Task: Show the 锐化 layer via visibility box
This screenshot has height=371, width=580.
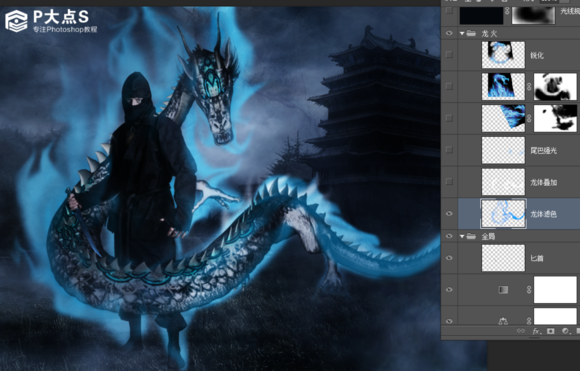Action: coord(449,54)
